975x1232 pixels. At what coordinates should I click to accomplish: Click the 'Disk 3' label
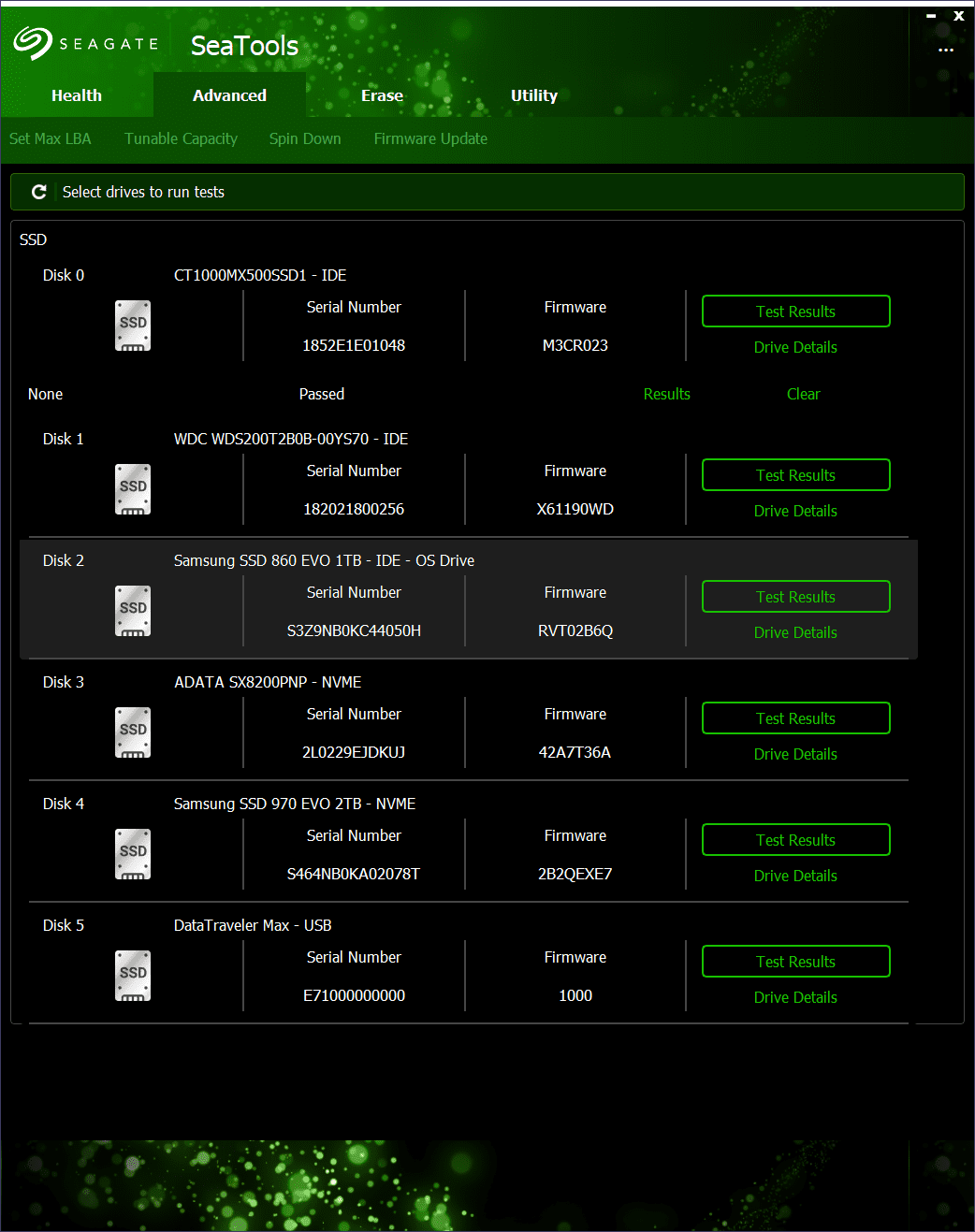tap(64, 682)
